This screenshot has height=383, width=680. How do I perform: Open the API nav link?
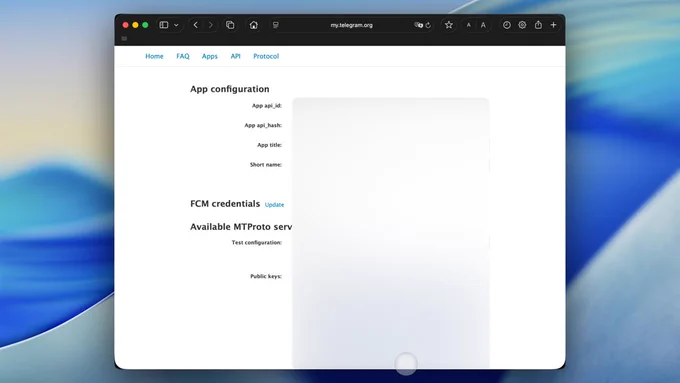[x=235, y=56]
